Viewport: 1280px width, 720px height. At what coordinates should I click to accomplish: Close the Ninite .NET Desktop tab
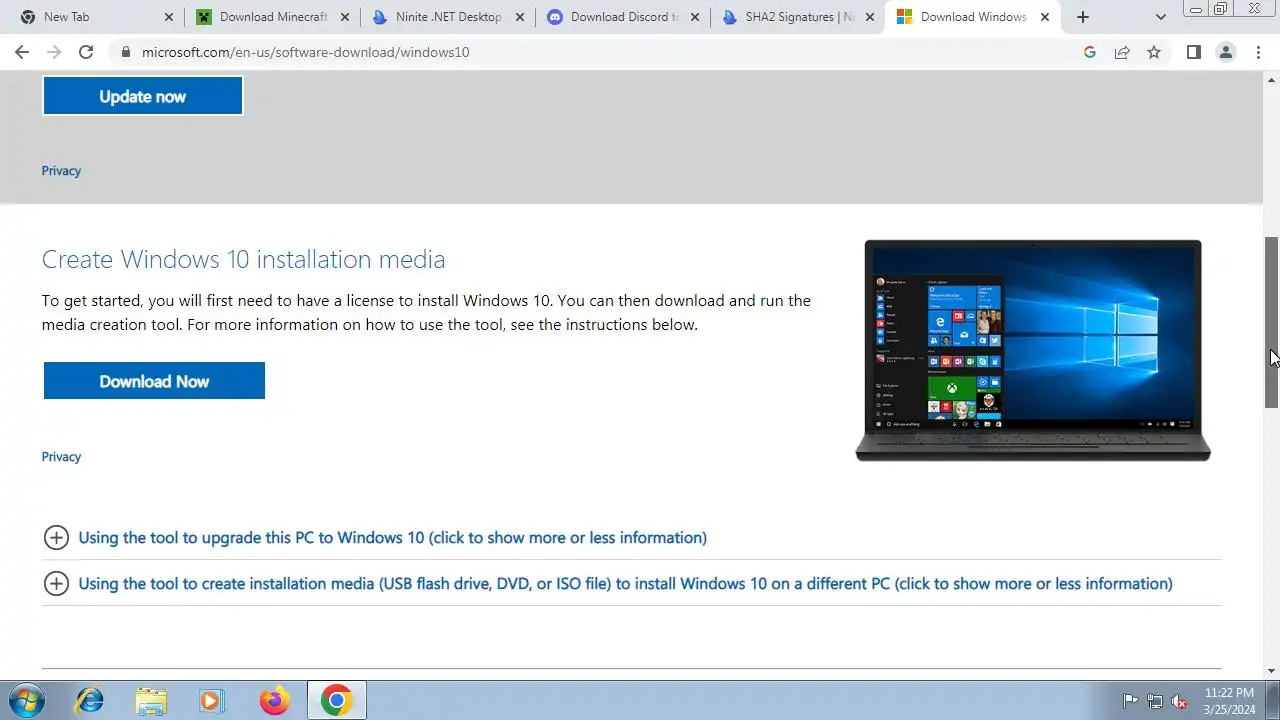(520, 17)
